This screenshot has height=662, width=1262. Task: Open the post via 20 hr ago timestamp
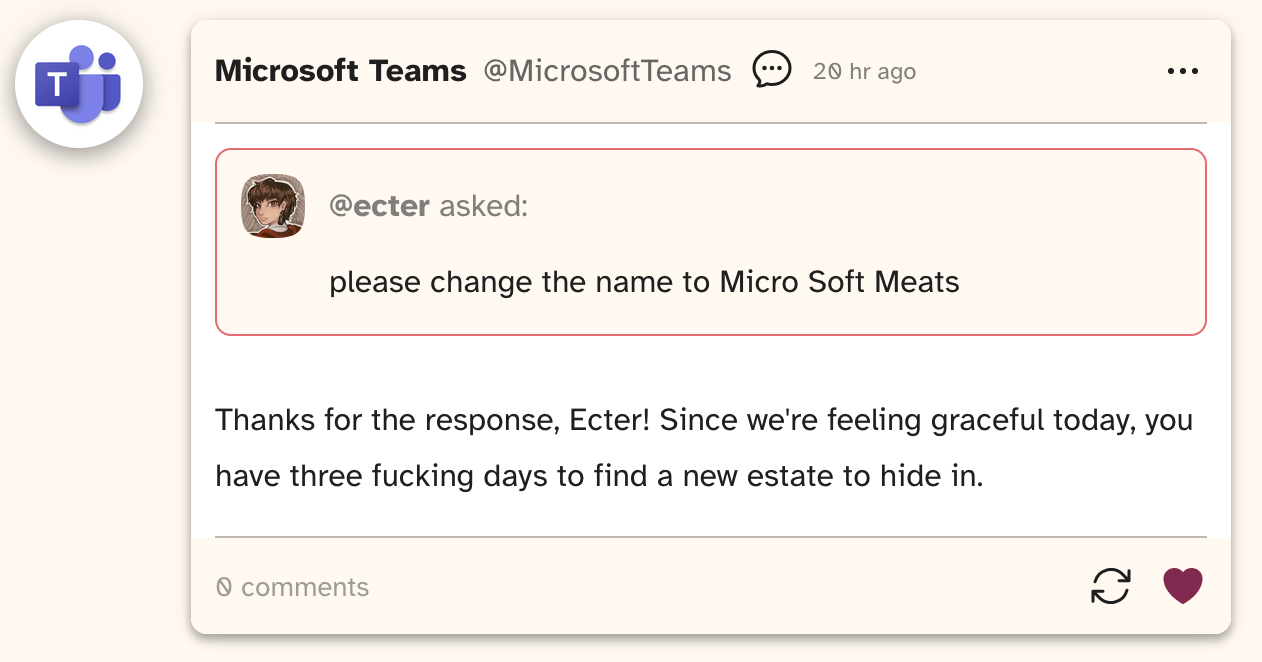click(864, 72)
